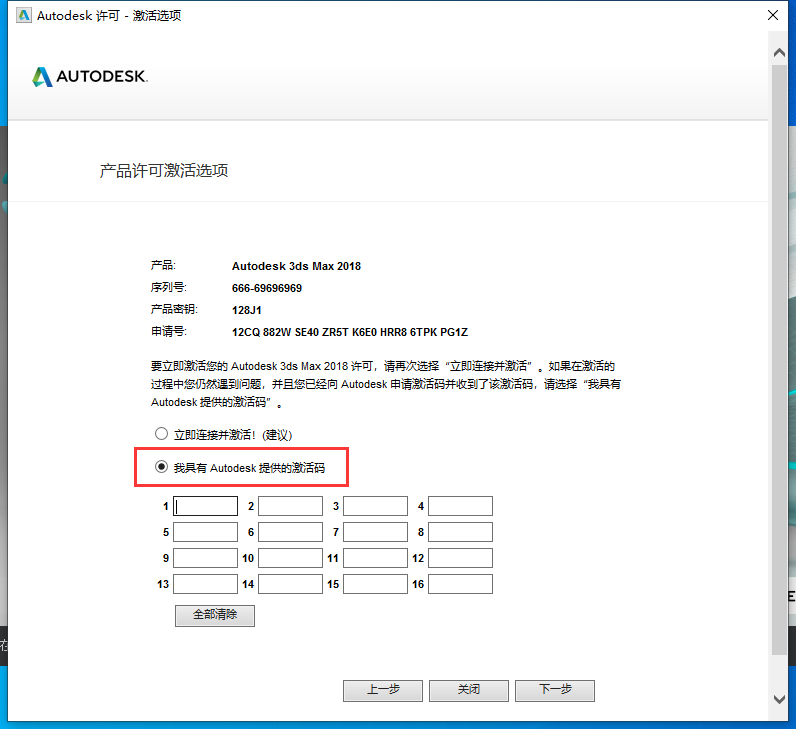Click activation code field 7

(375, 532)
